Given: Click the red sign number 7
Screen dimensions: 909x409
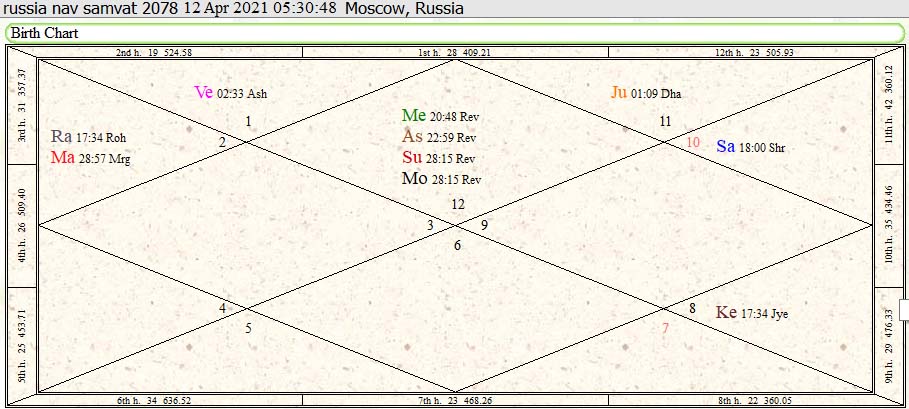Looking at the screenshot, I should point(665,328).
